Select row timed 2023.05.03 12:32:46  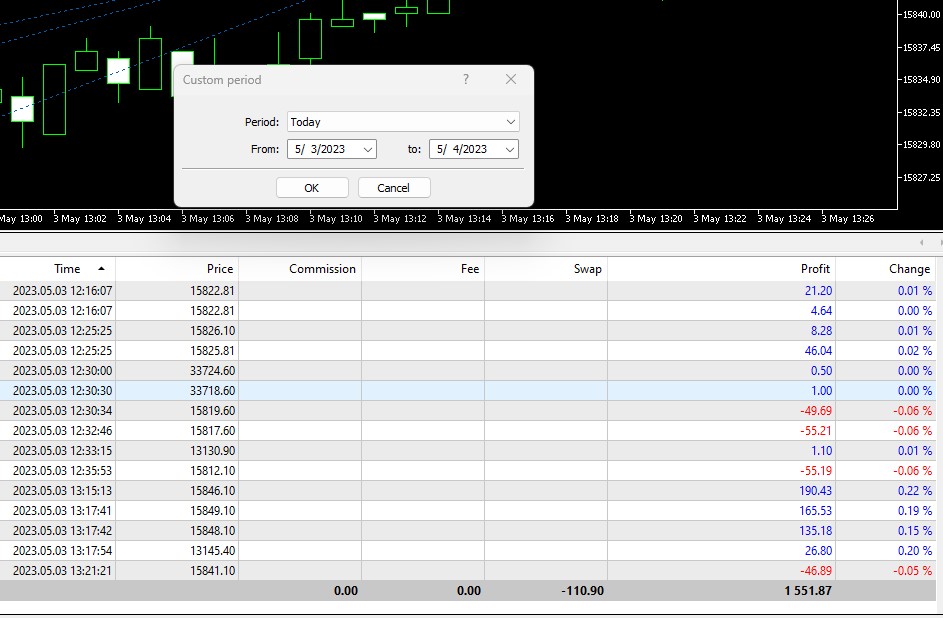click(468, 430)
